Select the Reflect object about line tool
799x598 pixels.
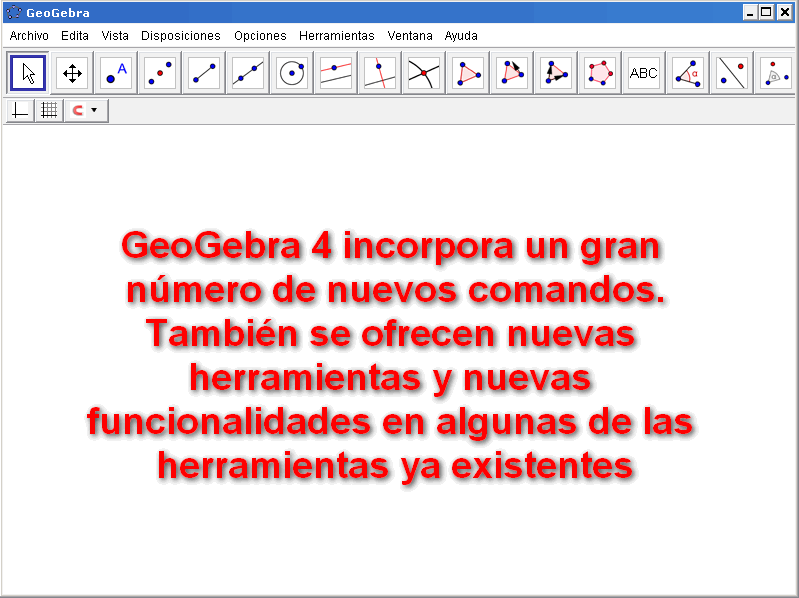(732, 73)
